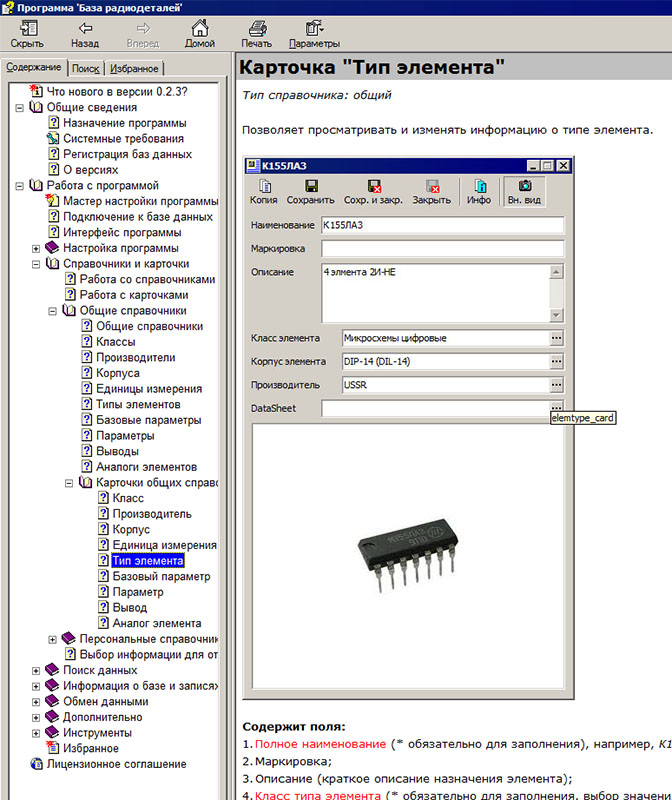
Task: Expand the Обмен данными node
Action: (36, 702)
